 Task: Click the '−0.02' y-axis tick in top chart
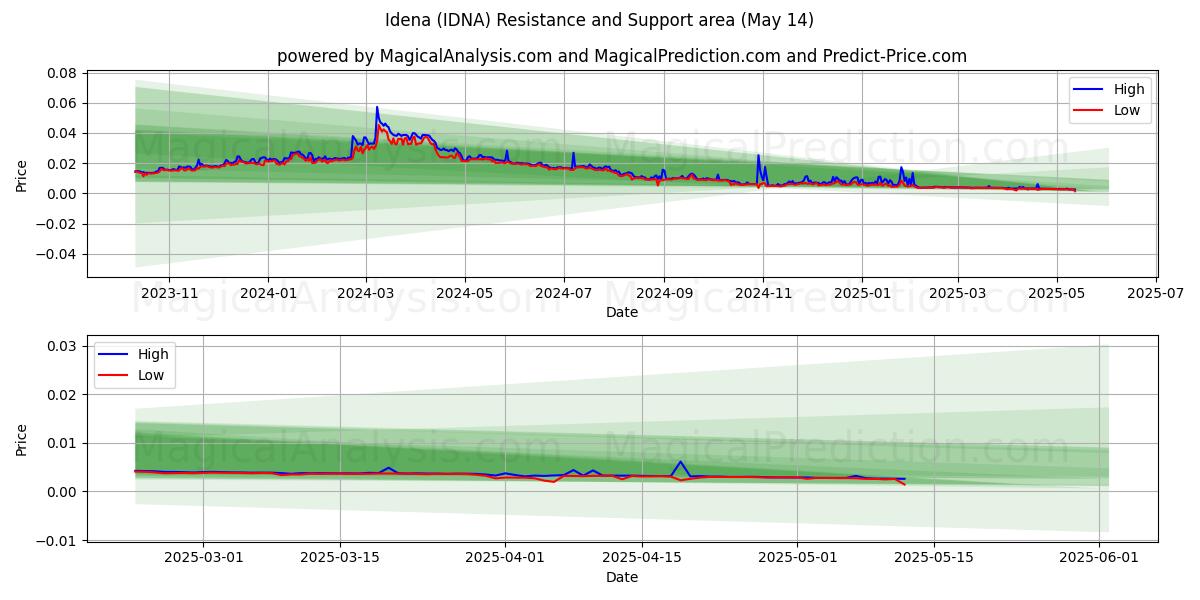56,224
